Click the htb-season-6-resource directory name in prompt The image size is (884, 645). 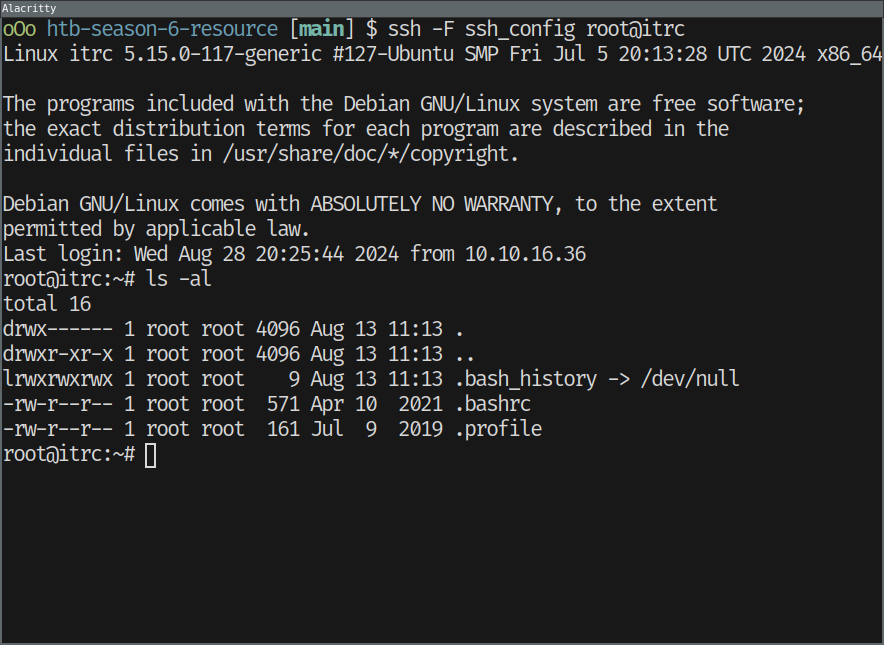(164, 29)
